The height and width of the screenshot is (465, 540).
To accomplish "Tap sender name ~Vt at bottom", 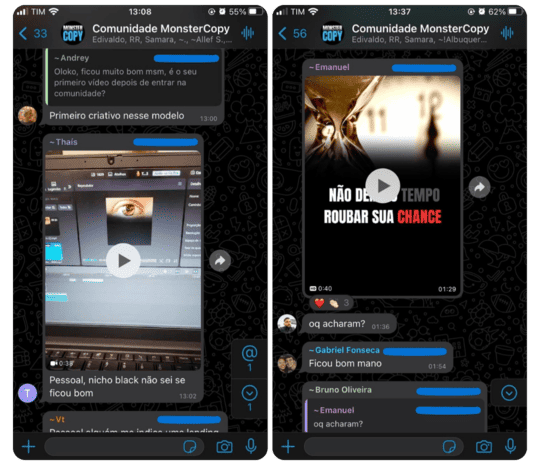I will click(x=57, y=420).
